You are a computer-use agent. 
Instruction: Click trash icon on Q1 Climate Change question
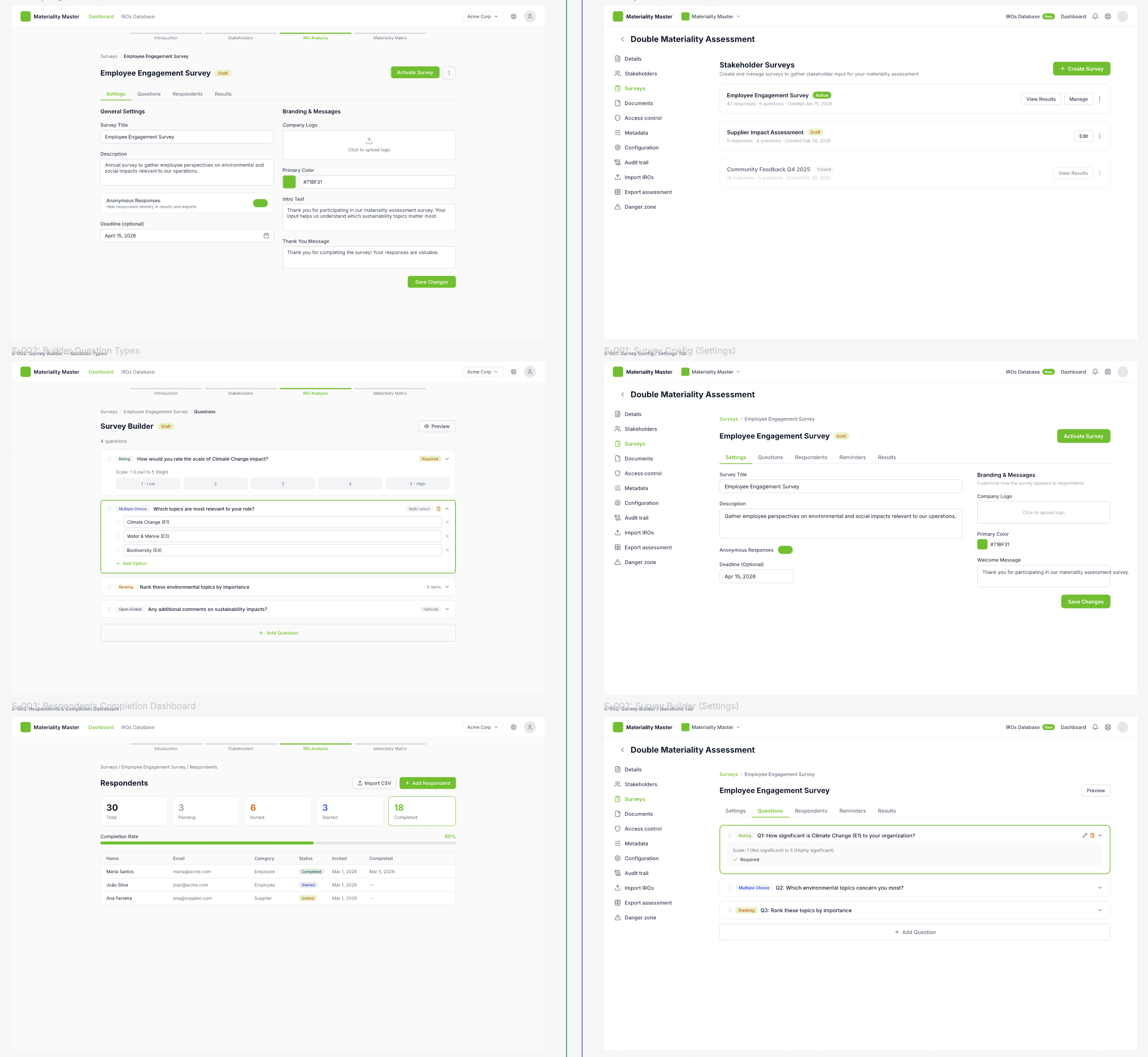[1092, 836]
